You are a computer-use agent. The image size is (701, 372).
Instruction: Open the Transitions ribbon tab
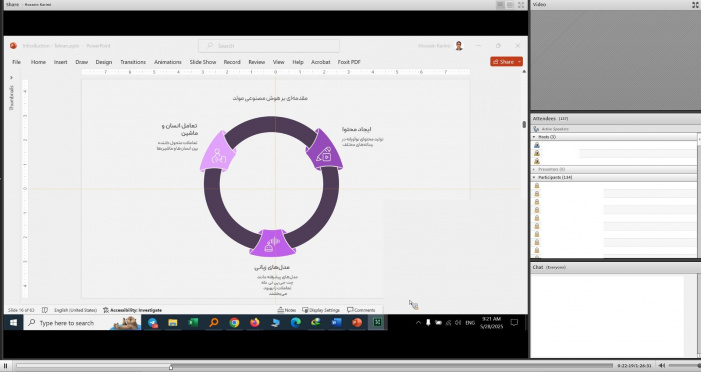(133, 62)
